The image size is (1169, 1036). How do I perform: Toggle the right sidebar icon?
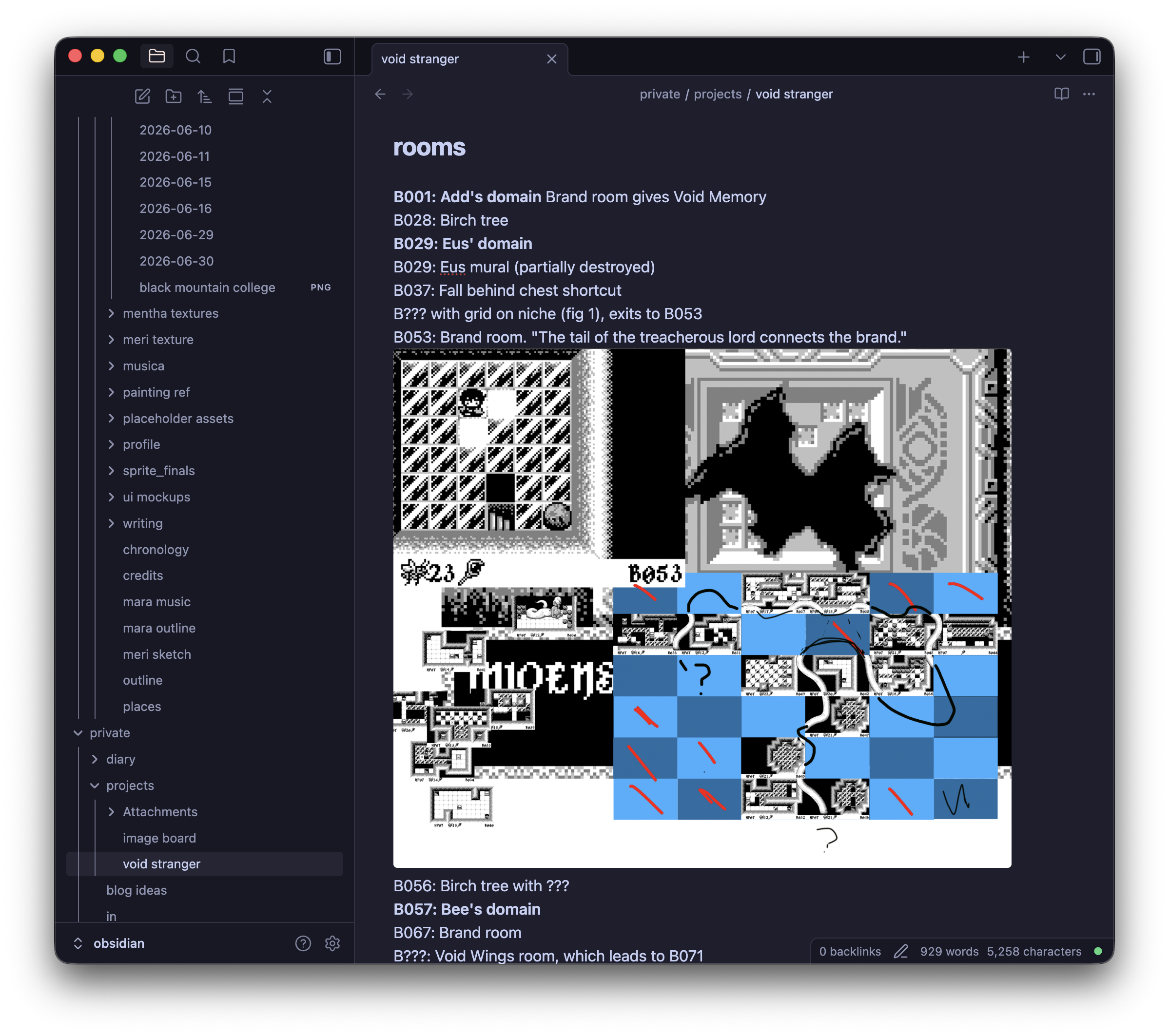coord(1092,57)
